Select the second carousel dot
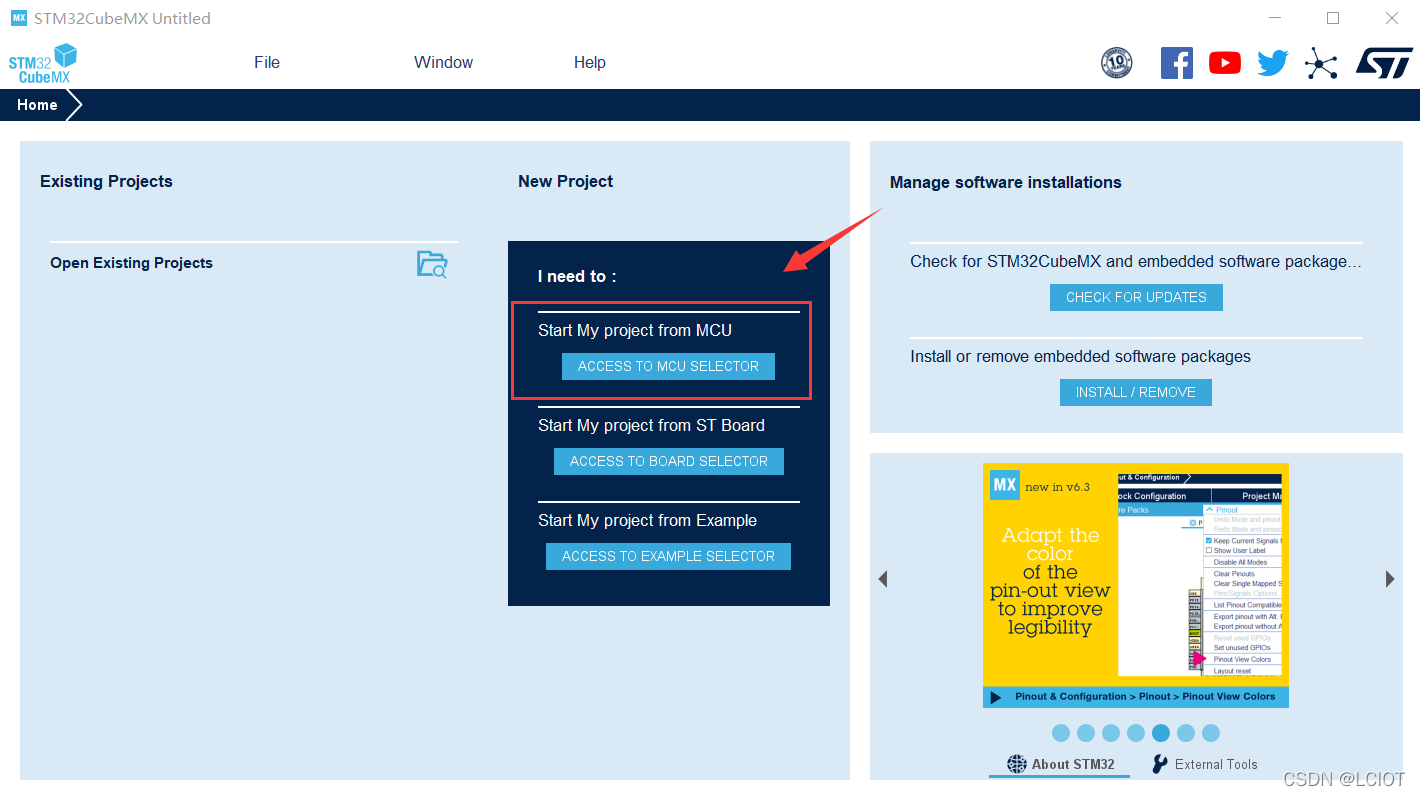The image size is (1420, 796). pyautogui.click(x=1086, y=733)
